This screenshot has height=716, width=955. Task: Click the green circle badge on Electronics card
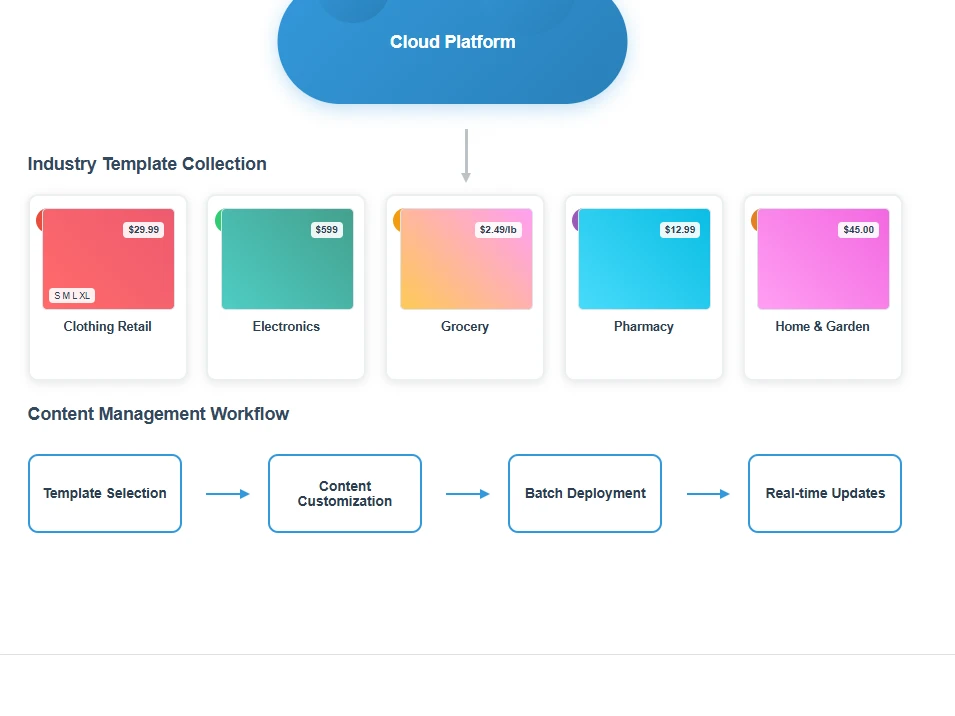pos(219,220)
